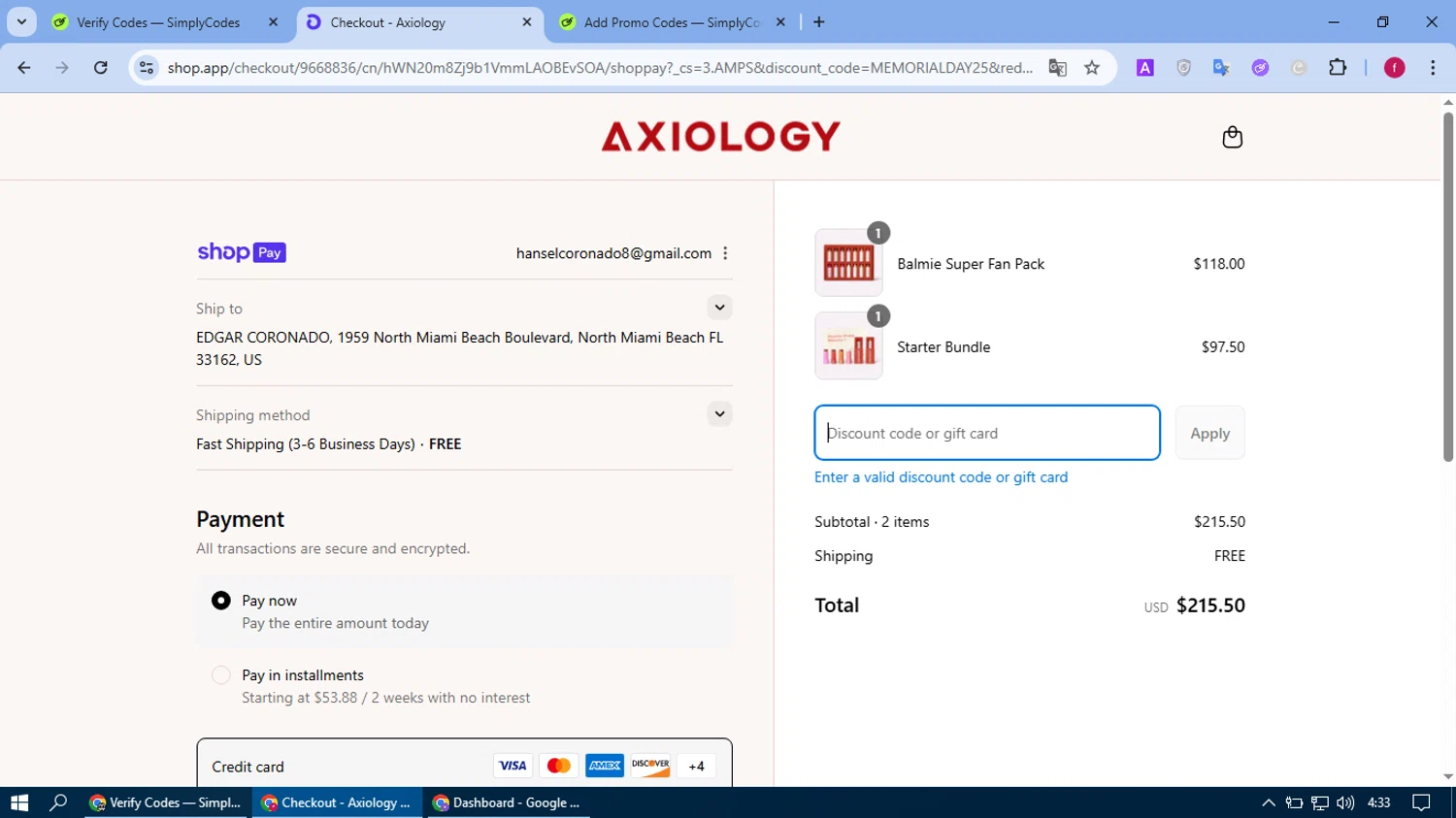Screen dimensions: 1456x818
Task: Click the Total $215.50 amount
Action: tap(1210, 605)
